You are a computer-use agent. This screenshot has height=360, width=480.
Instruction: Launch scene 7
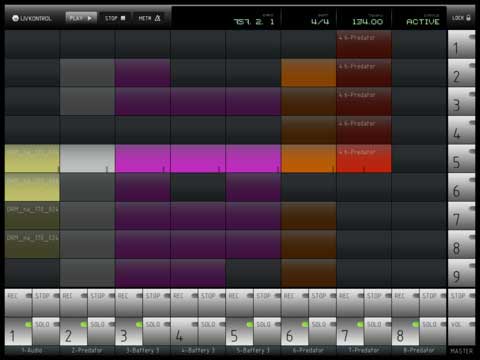461,216
